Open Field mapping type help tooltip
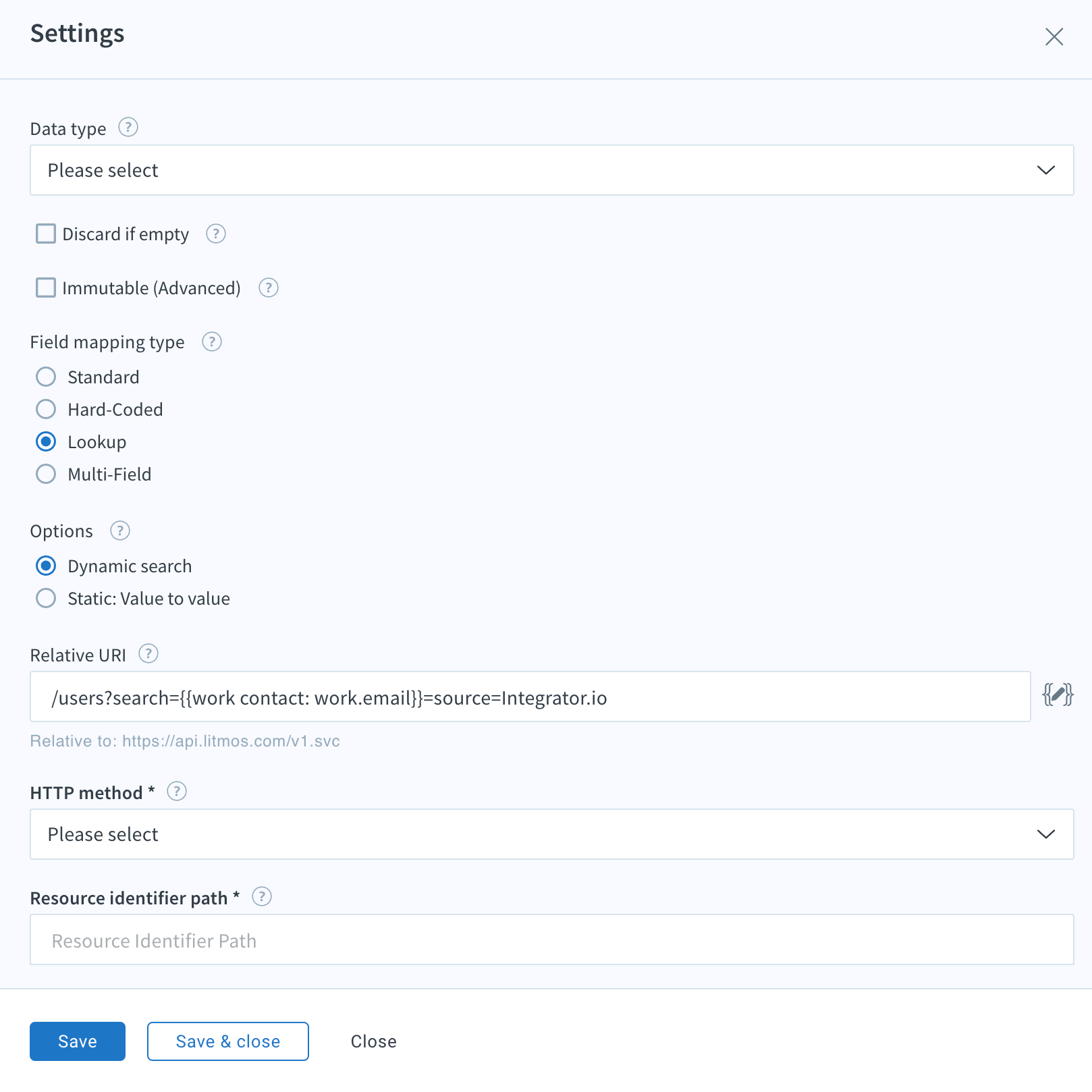 click(x=212, y=342)
